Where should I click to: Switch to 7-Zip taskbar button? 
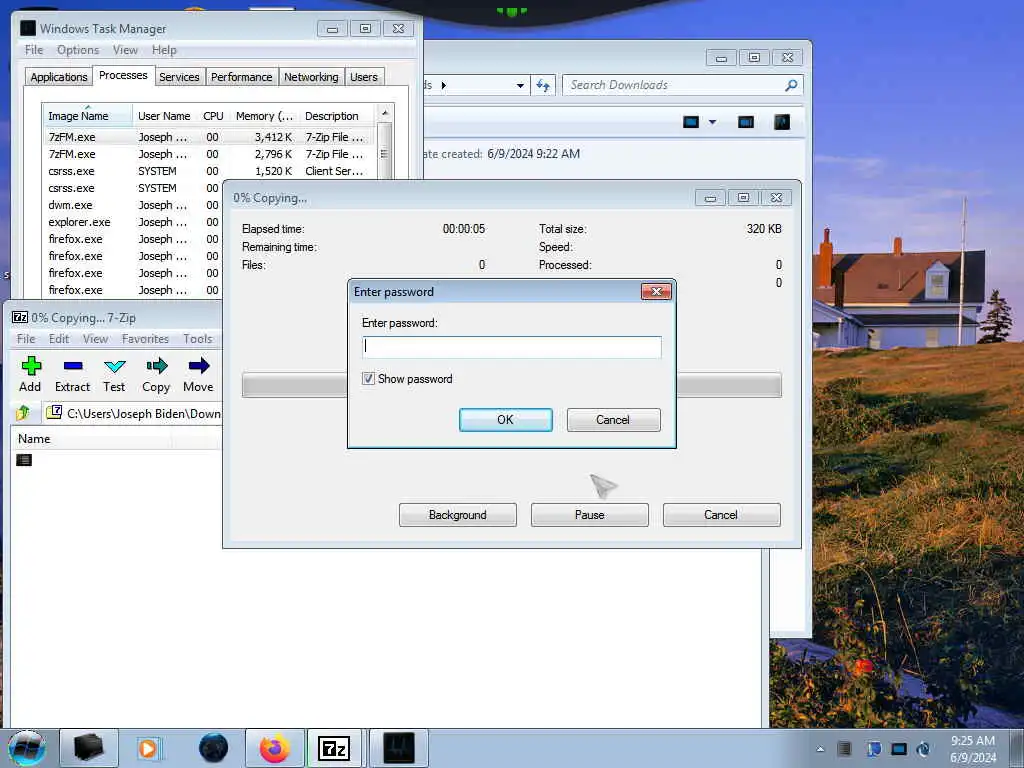coord(334,748)
